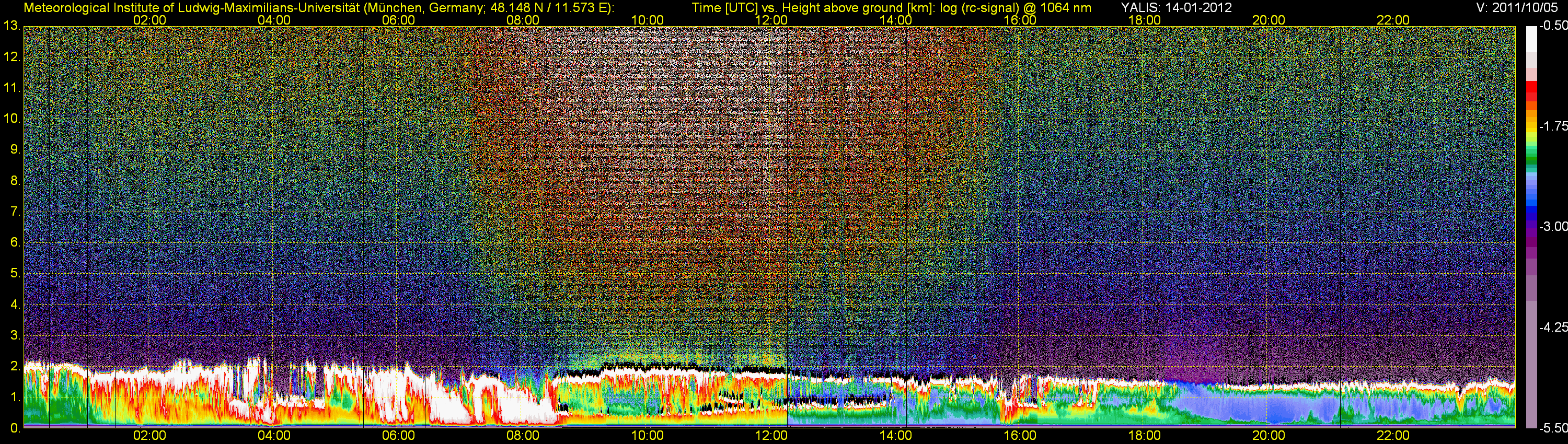The height and width of the screenshot is (444, 1568).
Task: Click the 06:00 label on the upper time axis
Action: click(x=398, y=20)
